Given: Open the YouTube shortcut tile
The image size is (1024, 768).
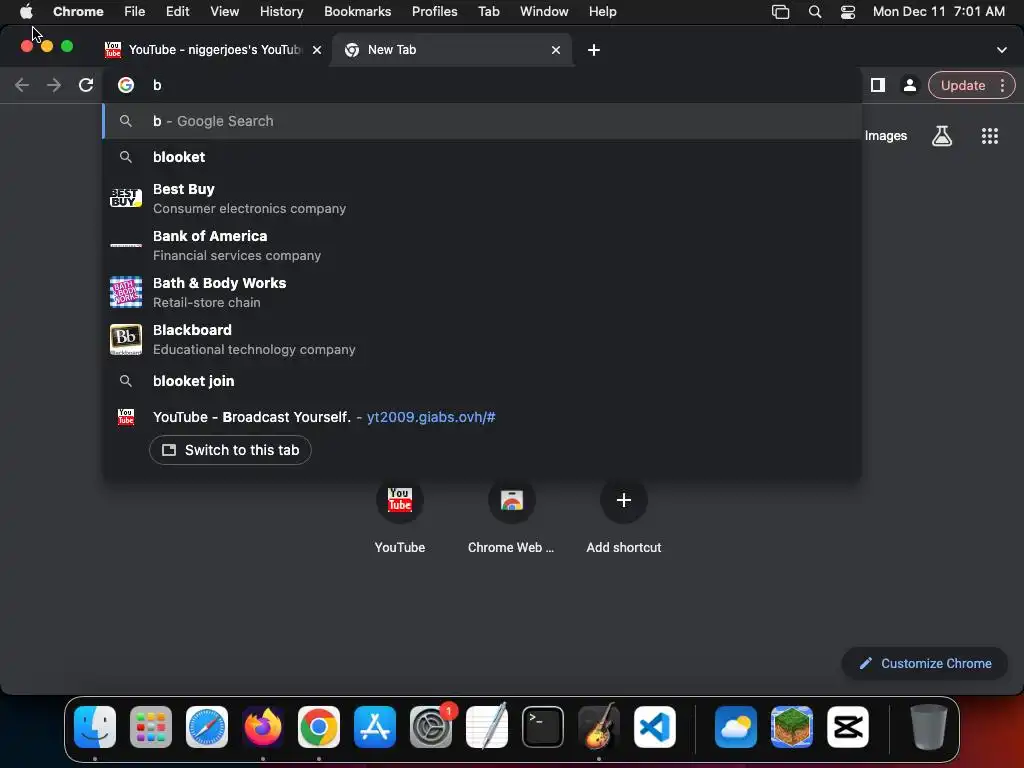Looking at the screenshot, I should click(x=400, y=517).
